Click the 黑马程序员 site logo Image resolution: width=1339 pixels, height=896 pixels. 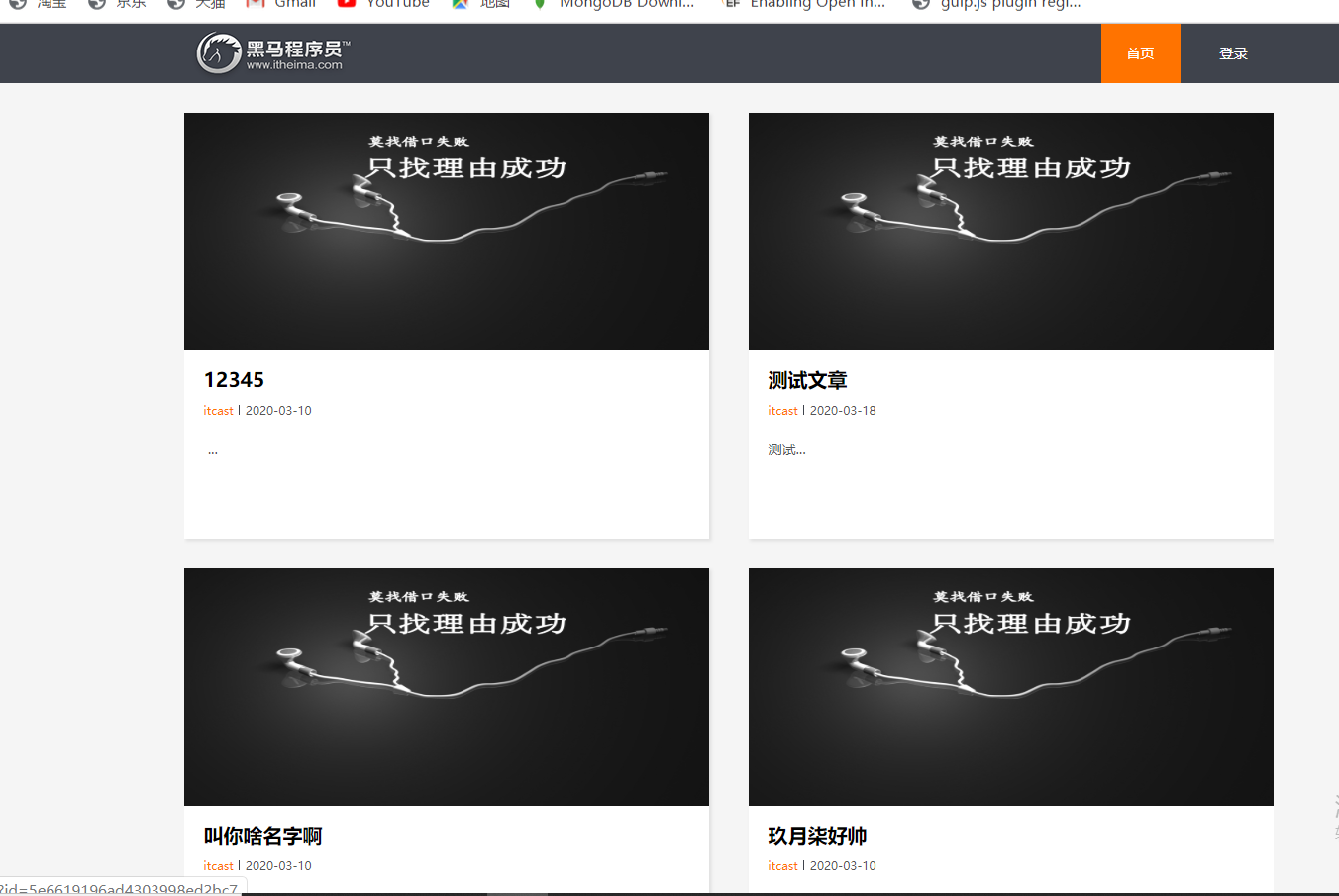click(x=269, y=53)
